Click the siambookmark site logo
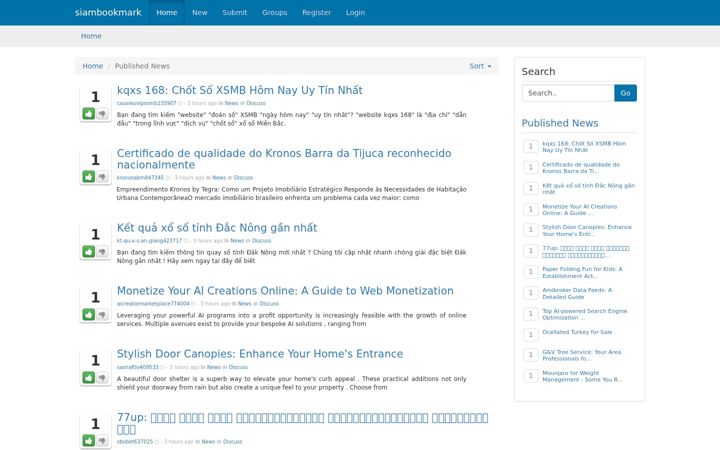Image resolution: width=720 pixels, height=450 pixels. click(x=108, y=12)
